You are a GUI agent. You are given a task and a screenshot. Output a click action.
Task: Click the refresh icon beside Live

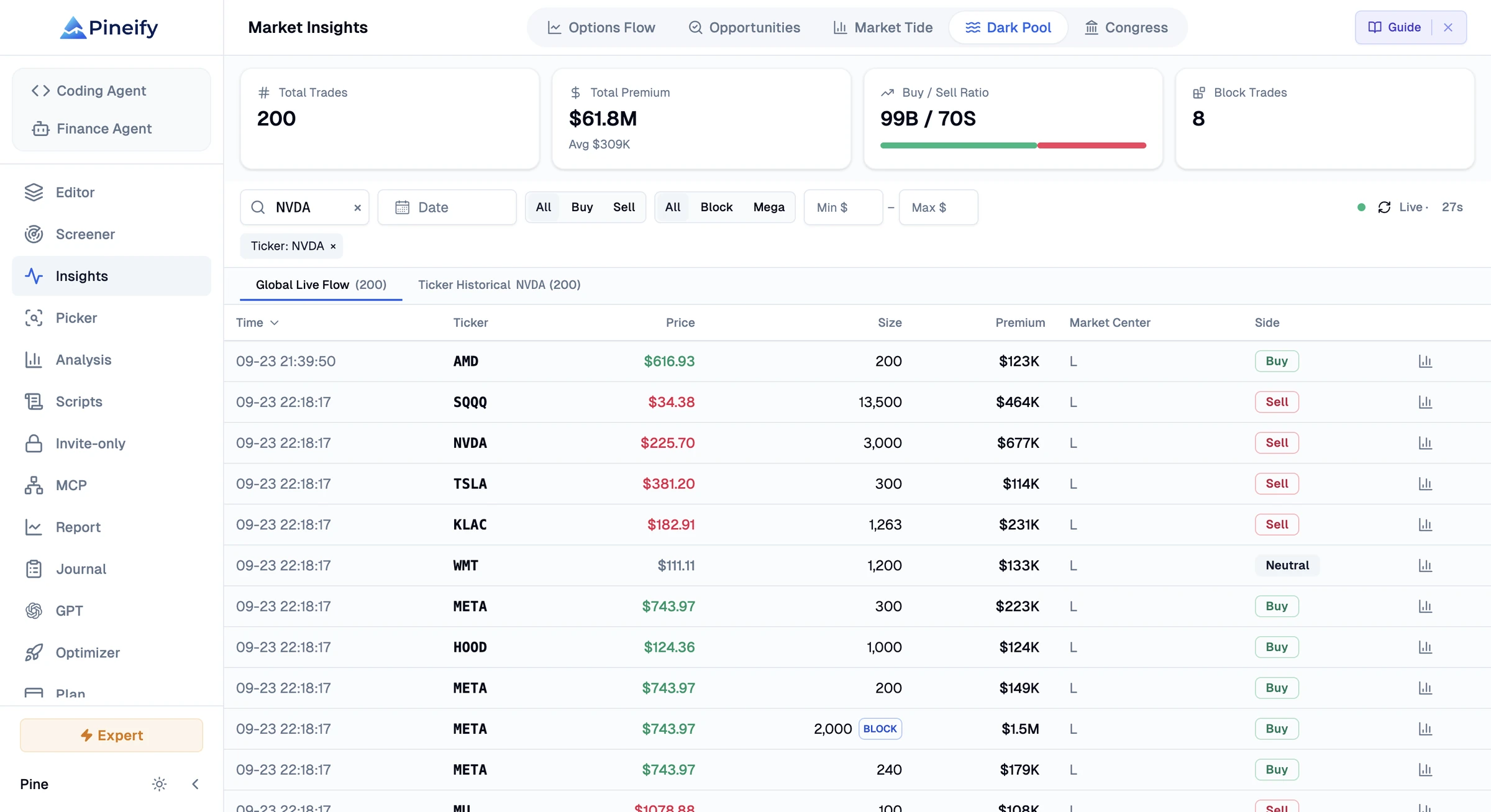click(x=1384, y=207)
